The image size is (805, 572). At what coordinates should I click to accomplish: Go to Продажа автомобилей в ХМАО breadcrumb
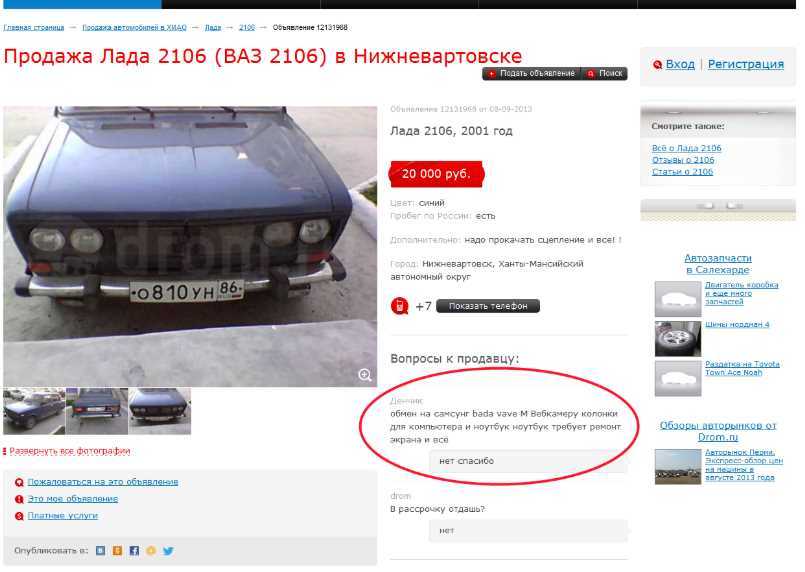[135, 27]
